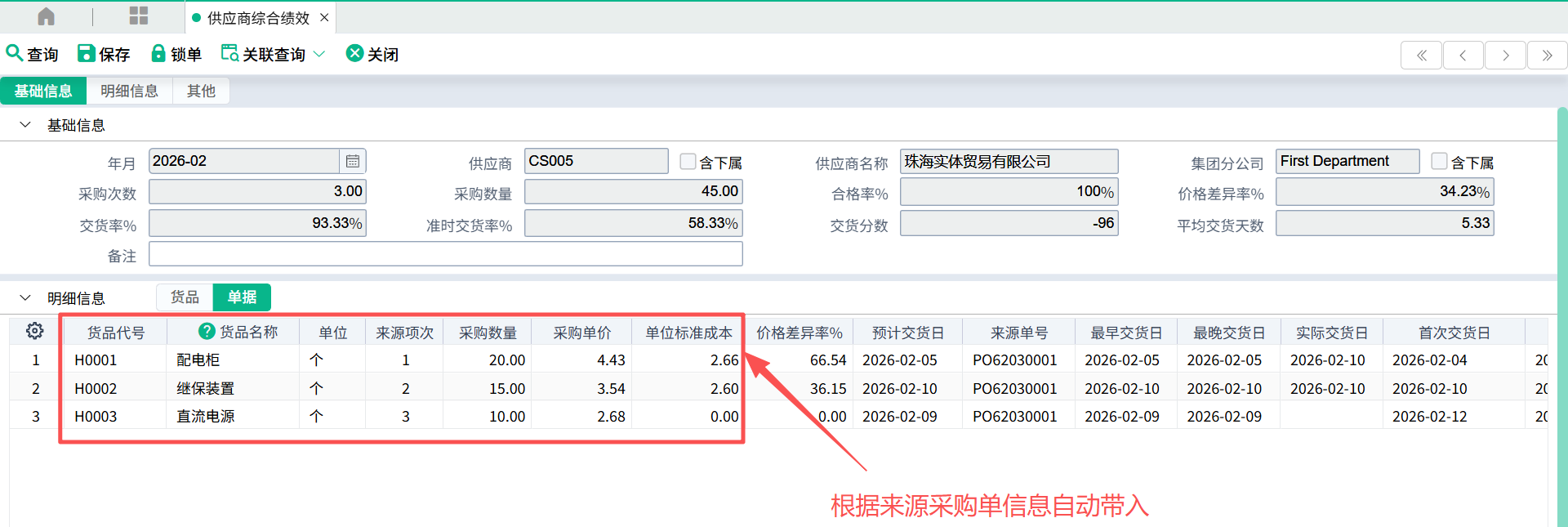Switch to the 明细信息 tab
Screen dimensions: 1568x527
[x=129, y=91]
